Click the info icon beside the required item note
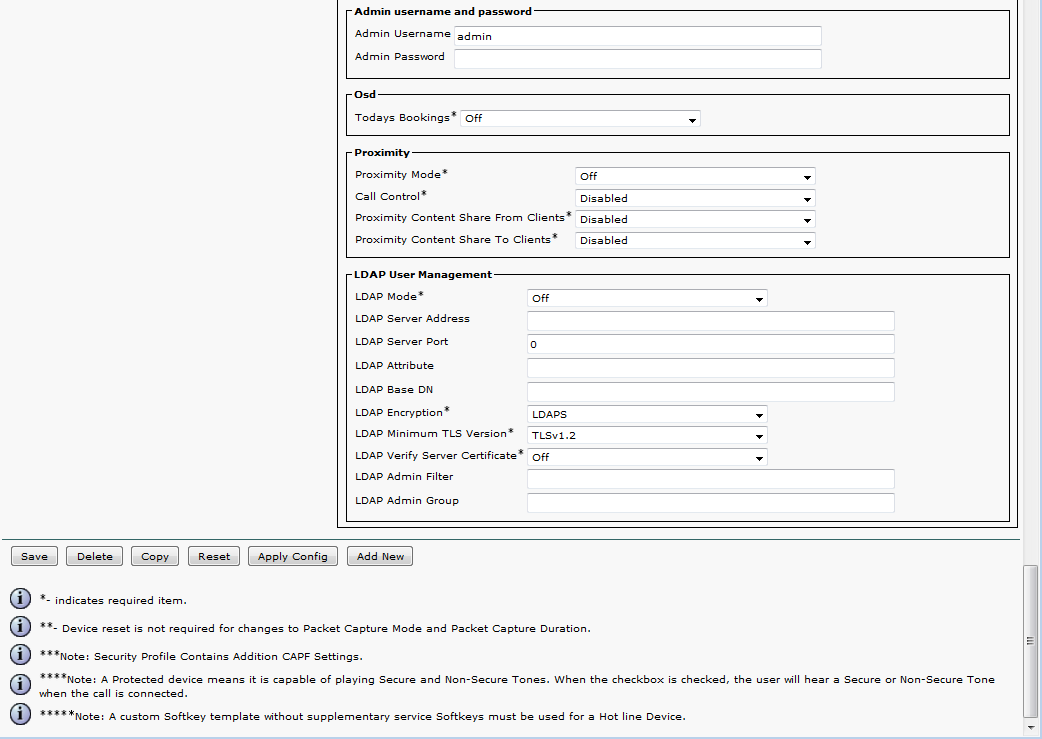Image resolution: width=1042 pixels, height=739 pixels. [20, 599]
